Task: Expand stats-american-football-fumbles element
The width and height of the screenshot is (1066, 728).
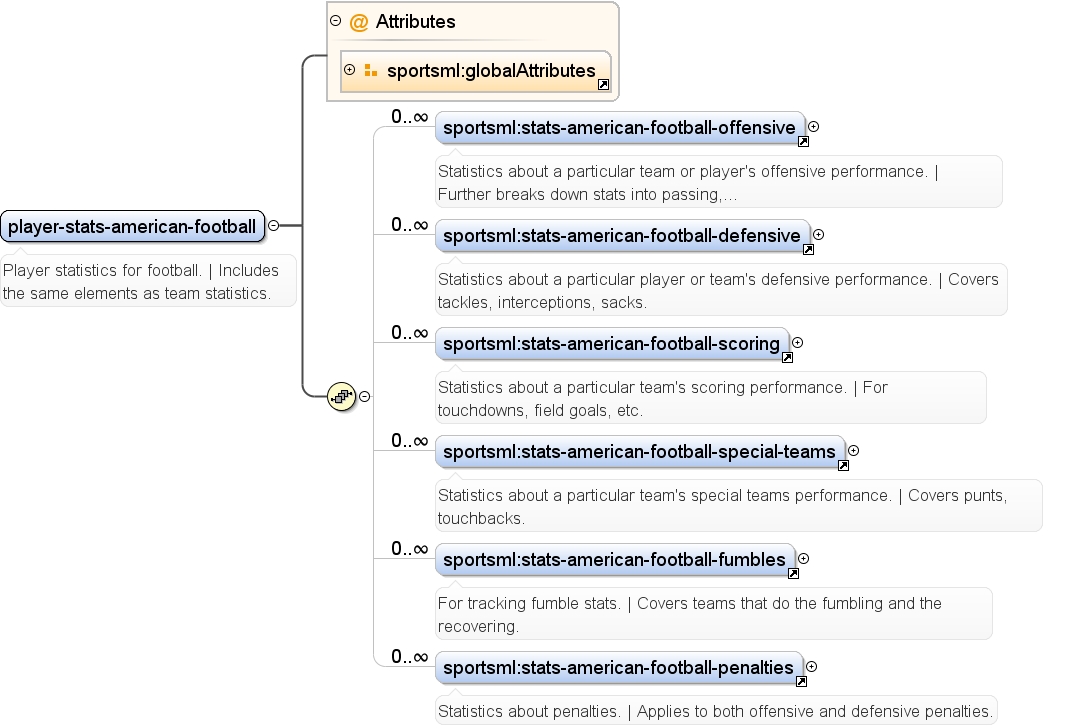Action: point(803,559)
